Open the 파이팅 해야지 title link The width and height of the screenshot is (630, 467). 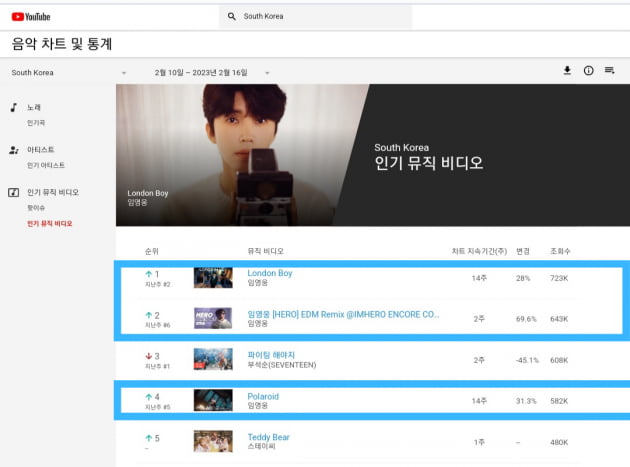(x=271, y=355)
